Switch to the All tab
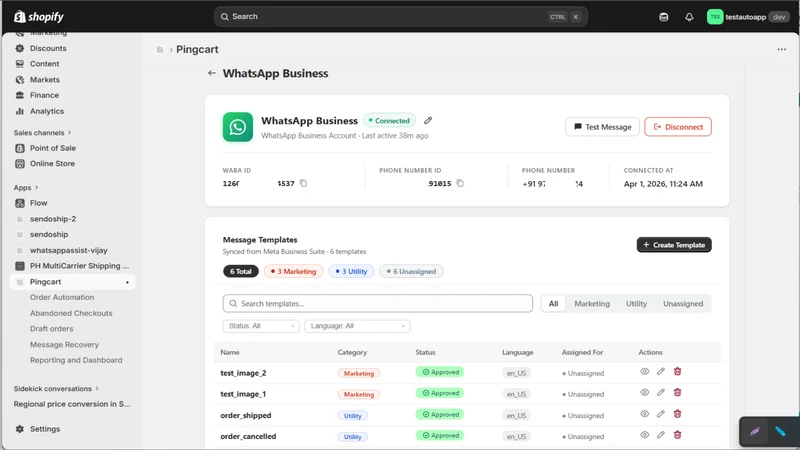The image size is (800, 450). (553, 304)
